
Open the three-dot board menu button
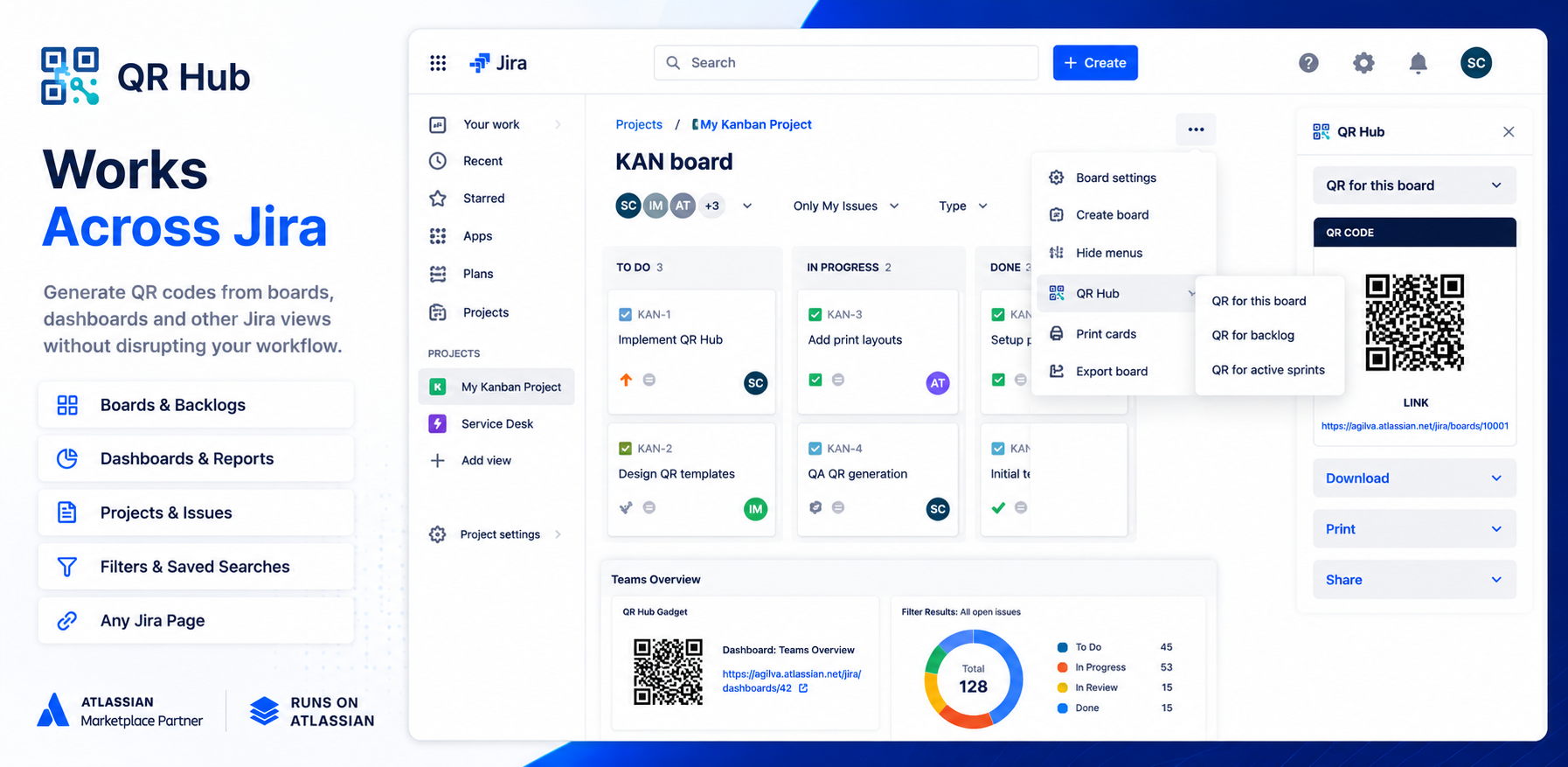coord(1196,129)
